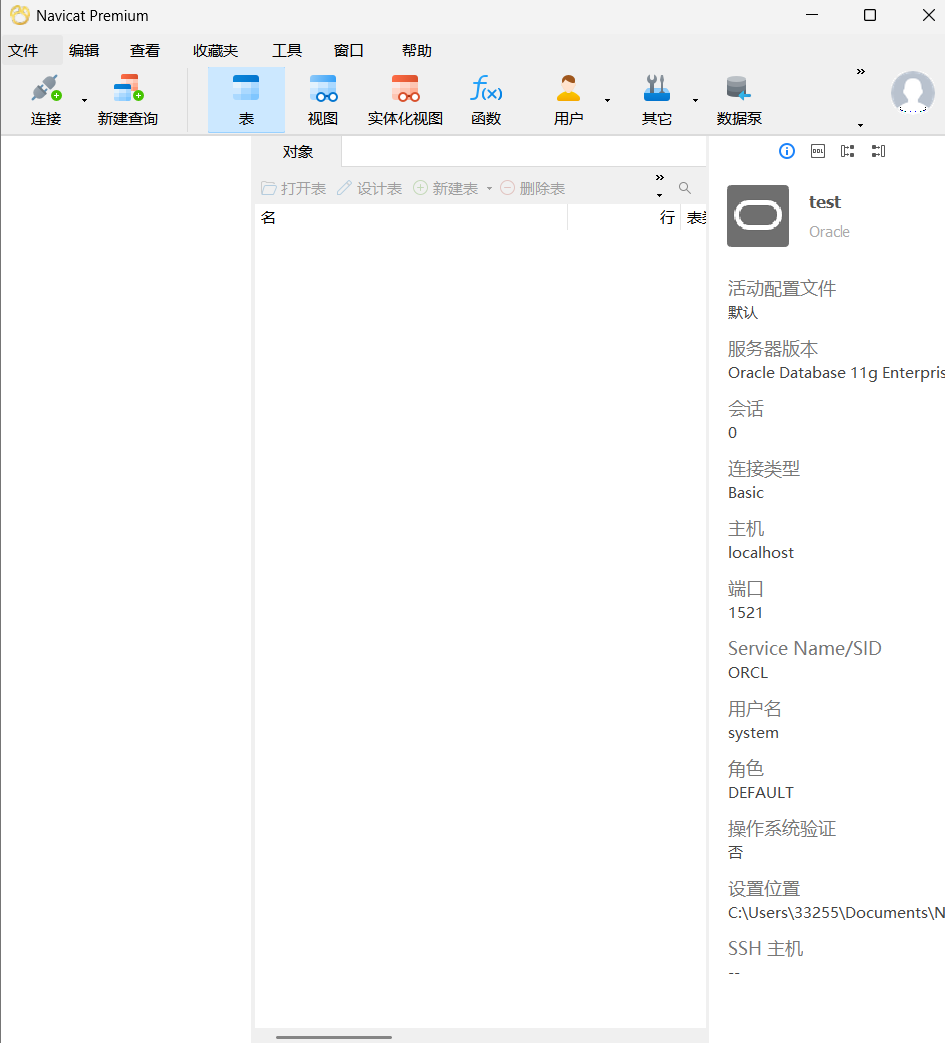Open the Window (窗口) menu

[x=348, y=51]
